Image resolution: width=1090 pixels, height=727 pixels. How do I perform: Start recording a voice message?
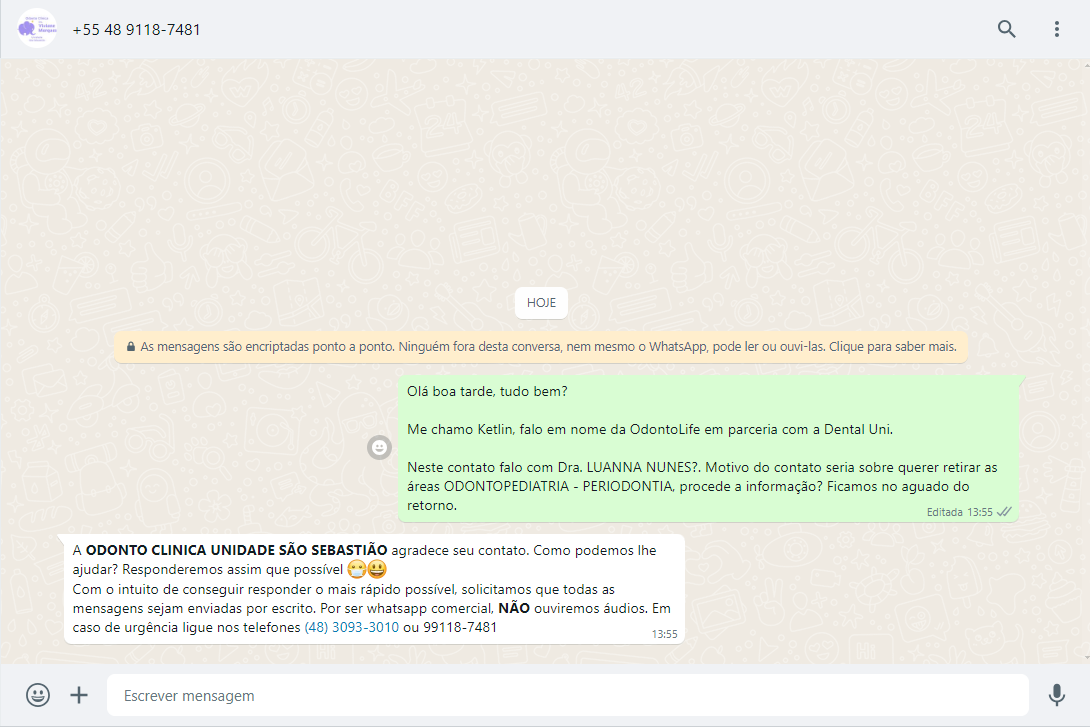click(1057, 695)
